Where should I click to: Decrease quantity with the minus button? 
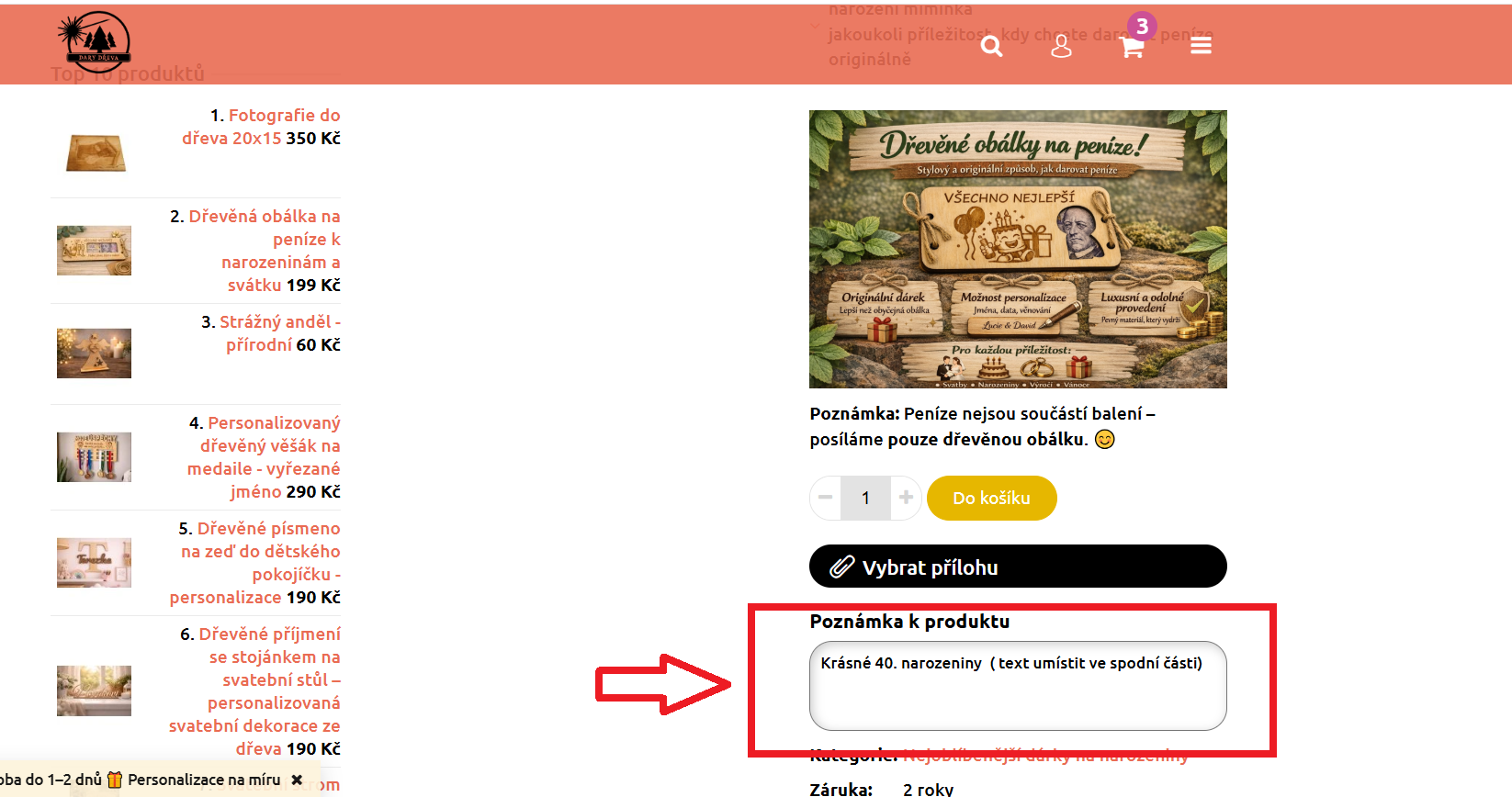point(825,498)
